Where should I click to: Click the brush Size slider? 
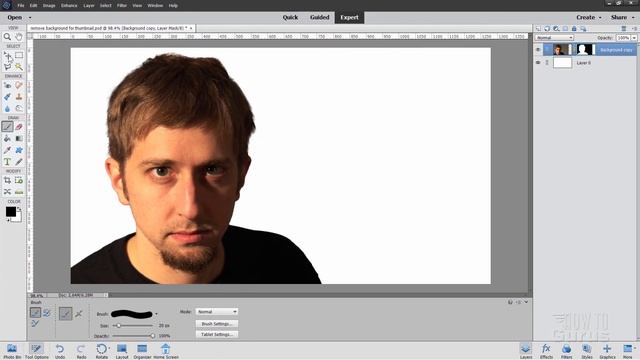click(x=133, y=325)
